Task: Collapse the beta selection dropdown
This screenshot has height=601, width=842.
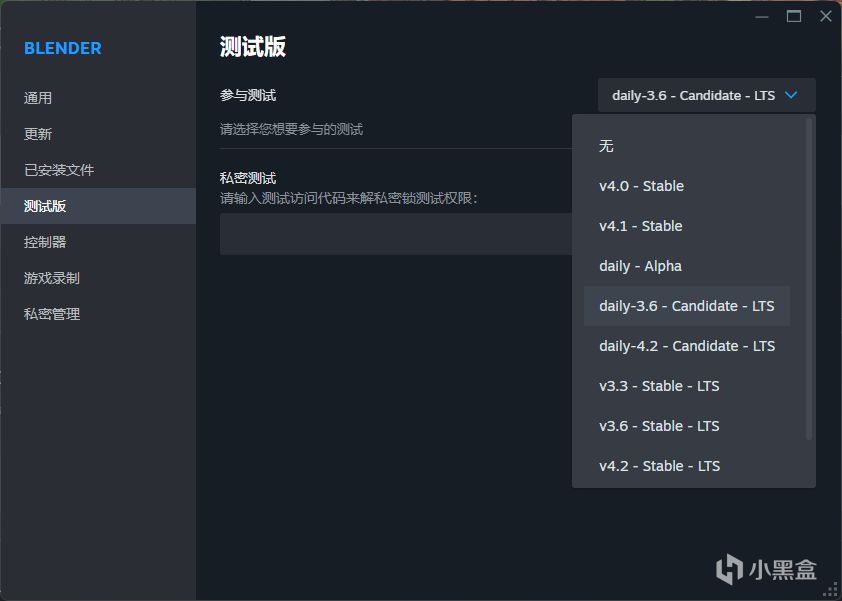Action: (694, 96)
